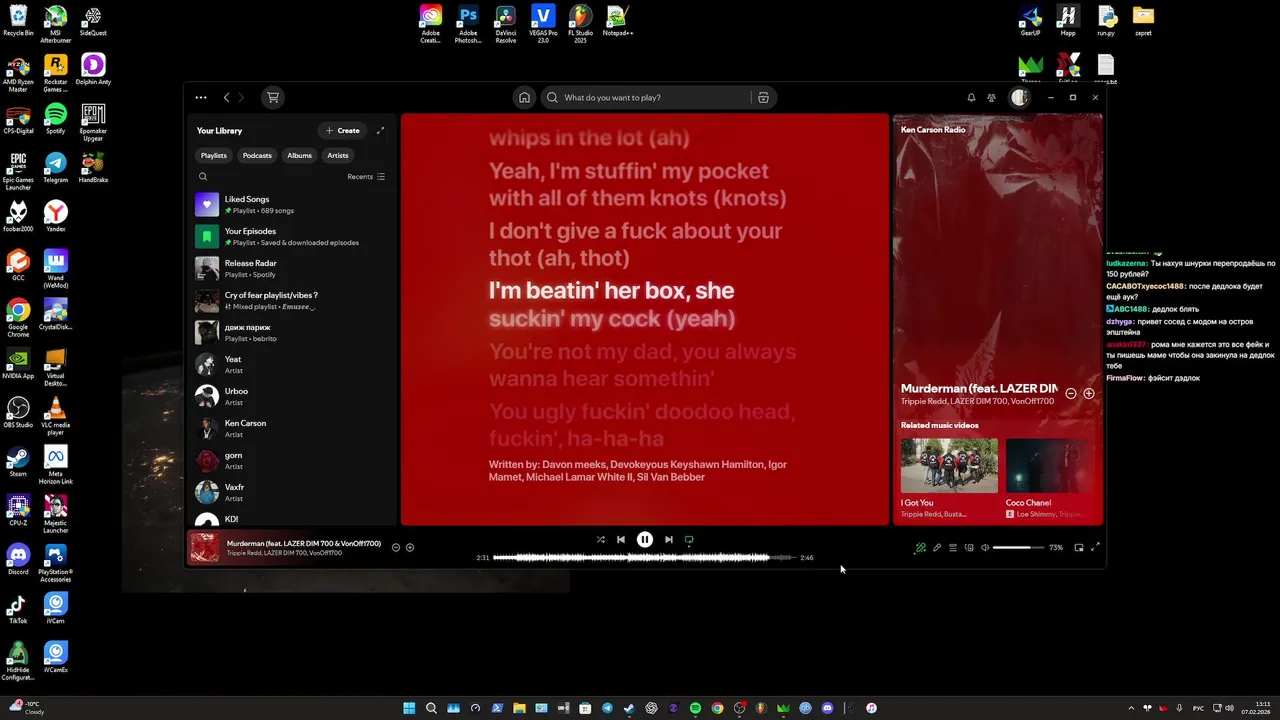Seek in the waveform progress bar
This screenshot has height=720, width=1280.
(645, 558)
